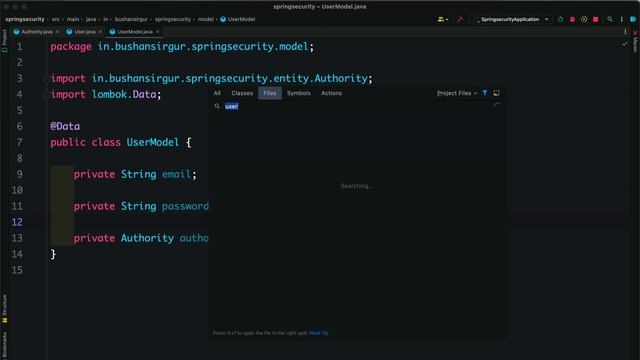Click the filter funnel icon in search popup
640x360 pixels.
click(x=484, y=93)
